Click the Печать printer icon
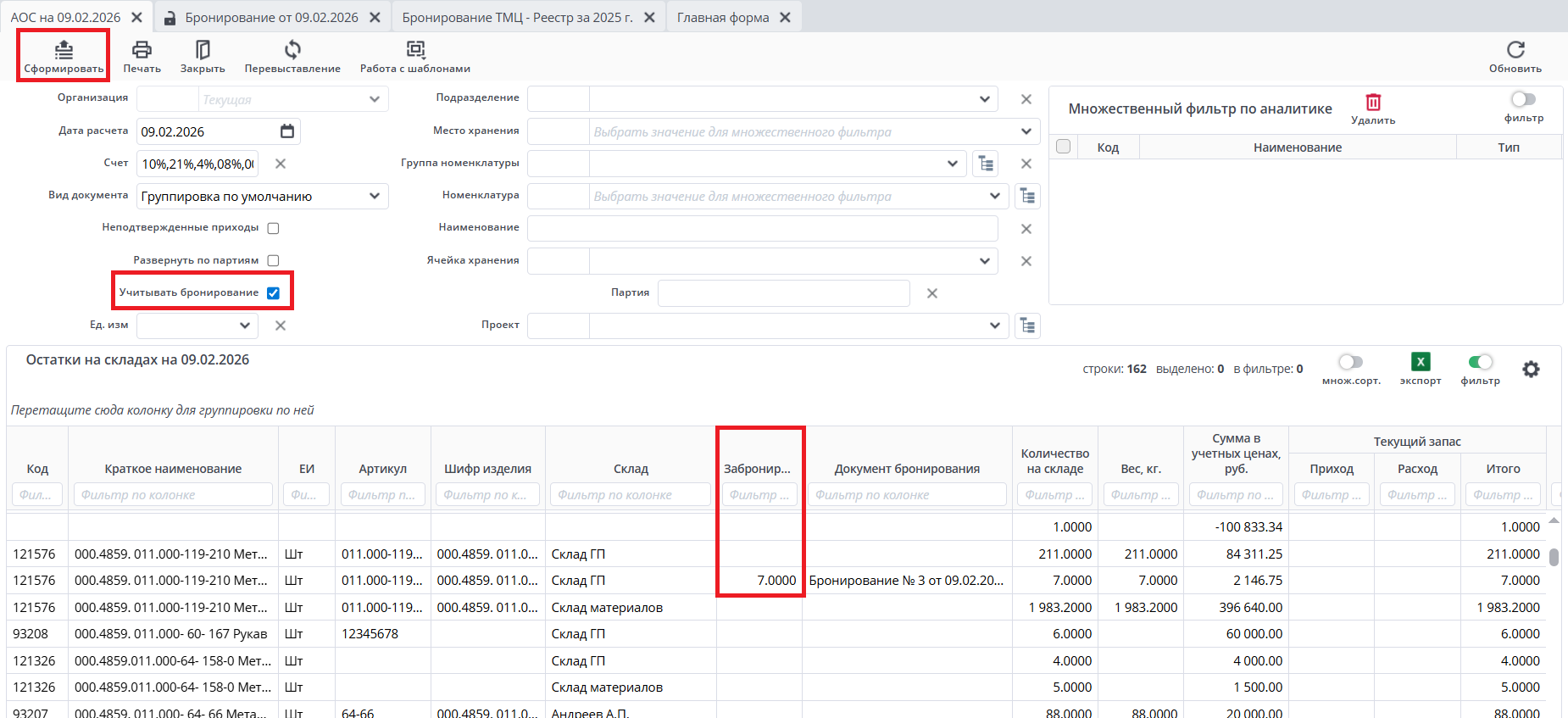 pyautogui.click(x=142, y=50)
